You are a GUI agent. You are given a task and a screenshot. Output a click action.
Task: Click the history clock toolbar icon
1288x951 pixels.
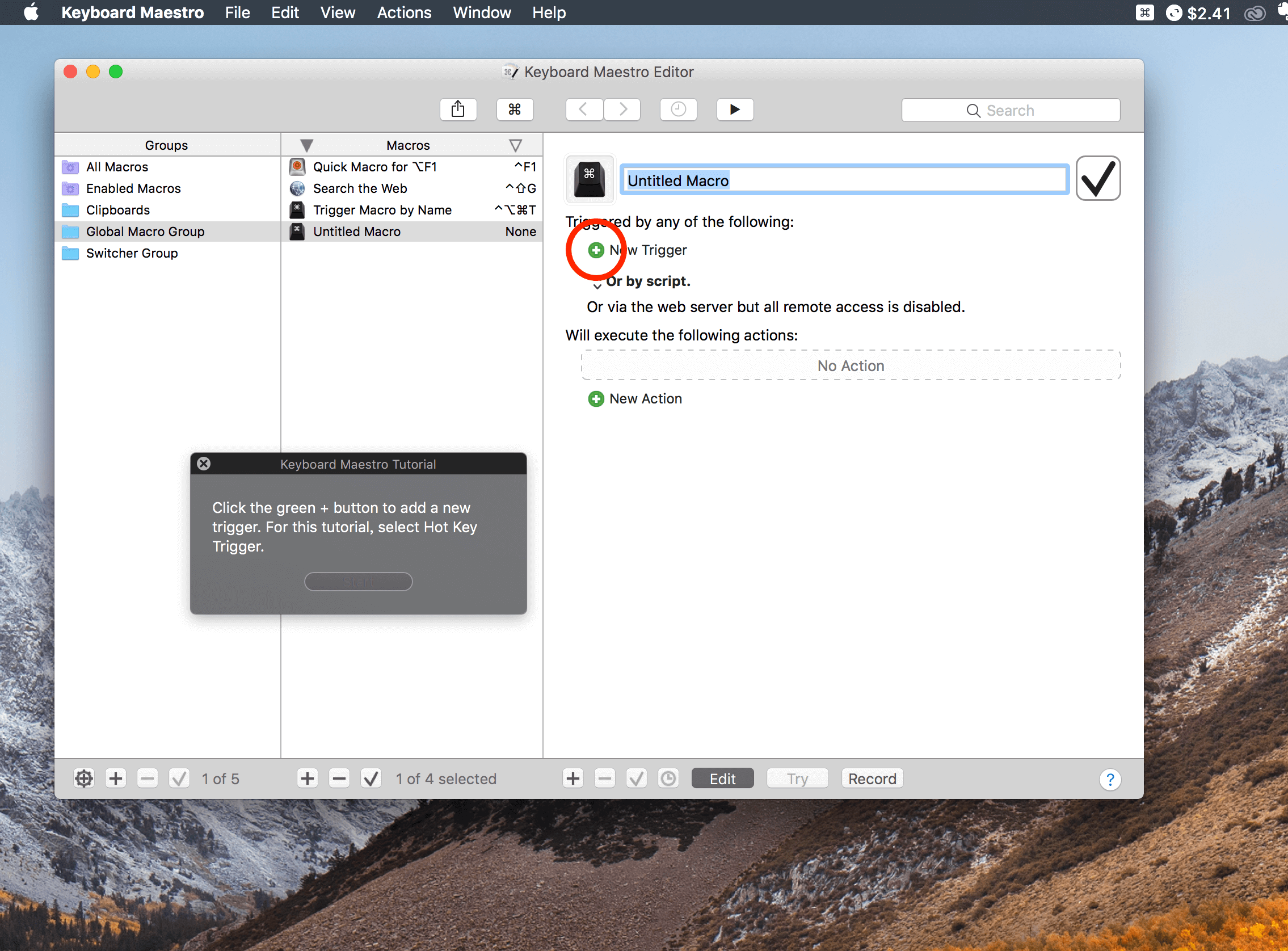click(679, 110)
